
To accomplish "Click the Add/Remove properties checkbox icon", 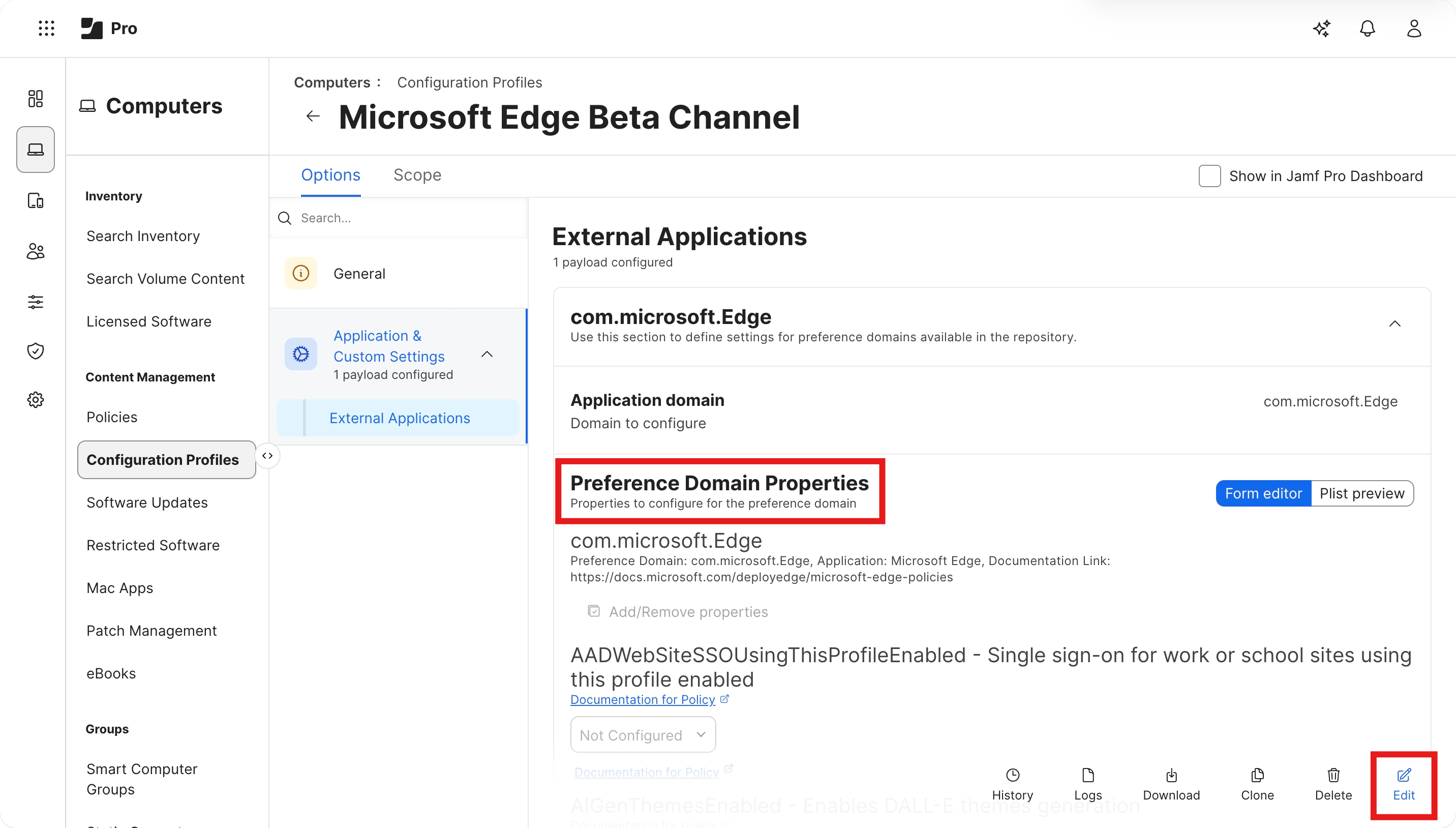I will [593, 611].
